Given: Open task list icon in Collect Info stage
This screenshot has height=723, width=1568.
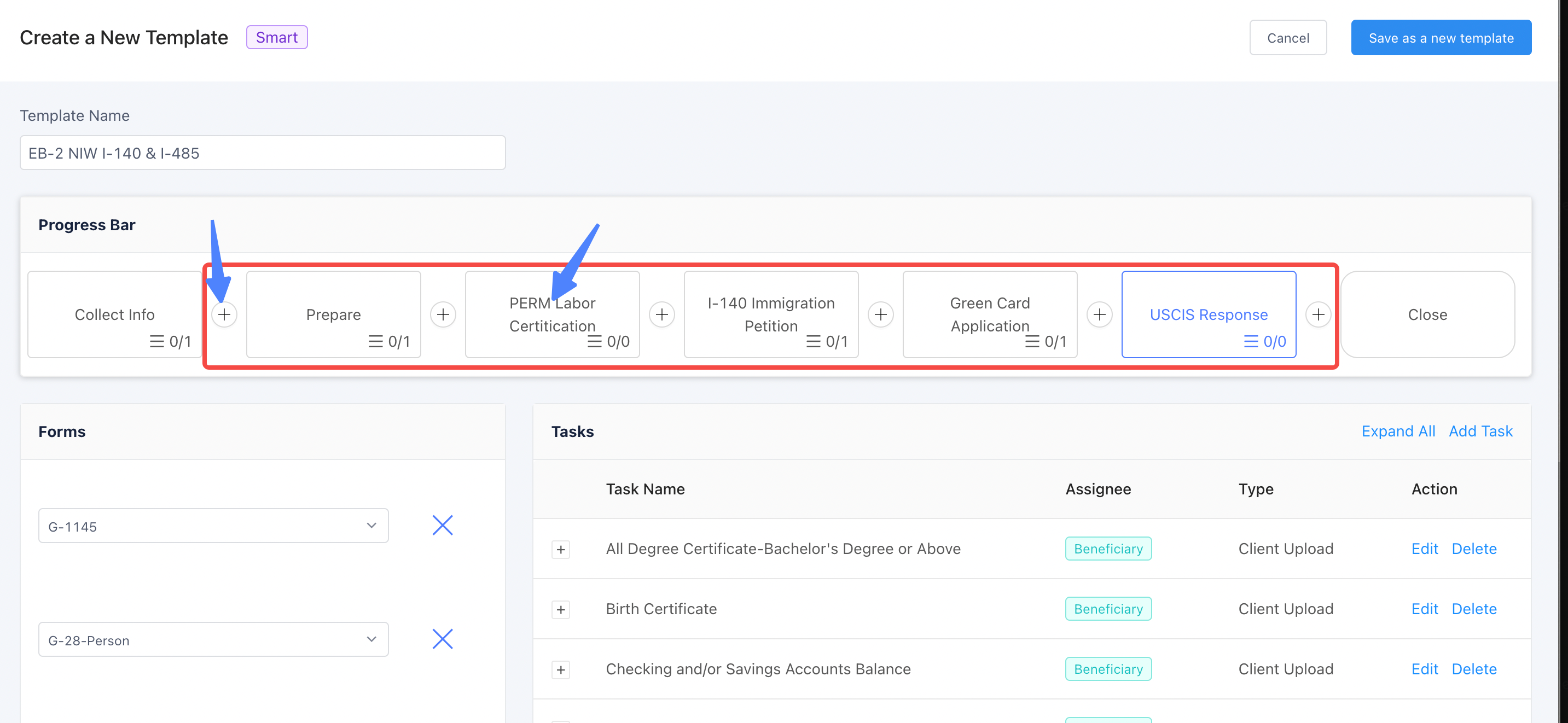Looking at the screenshot, I should pos(157,341).
